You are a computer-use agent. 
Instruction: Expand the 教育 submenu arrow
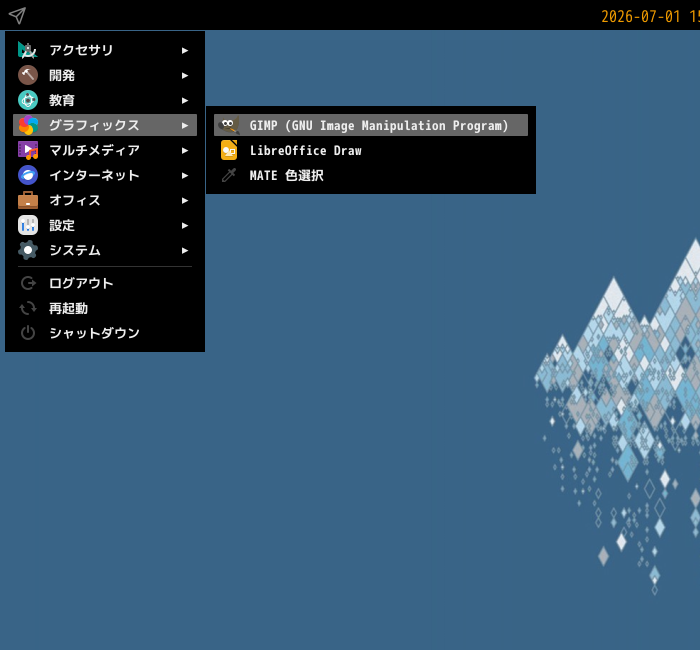(185, 100)
